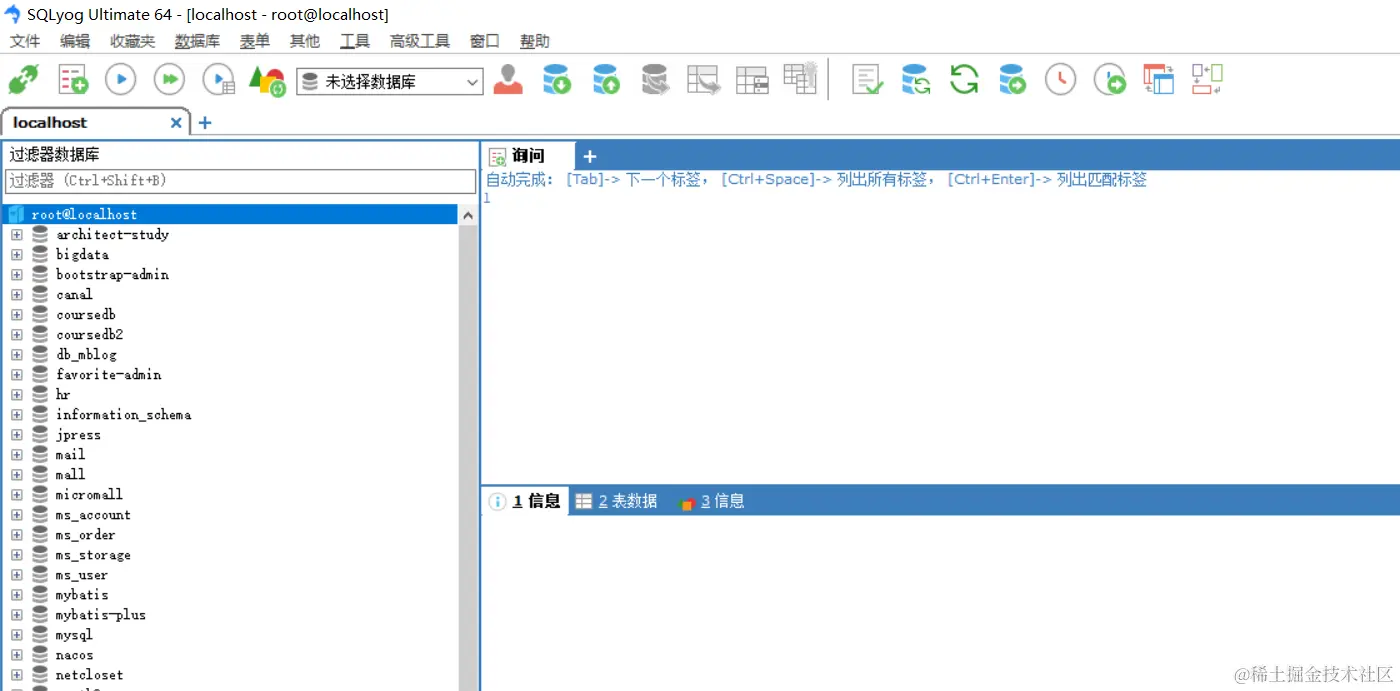This screenshot has width=1400, height=691.
Task: Close the localhost connection tab
Action: 176,122
